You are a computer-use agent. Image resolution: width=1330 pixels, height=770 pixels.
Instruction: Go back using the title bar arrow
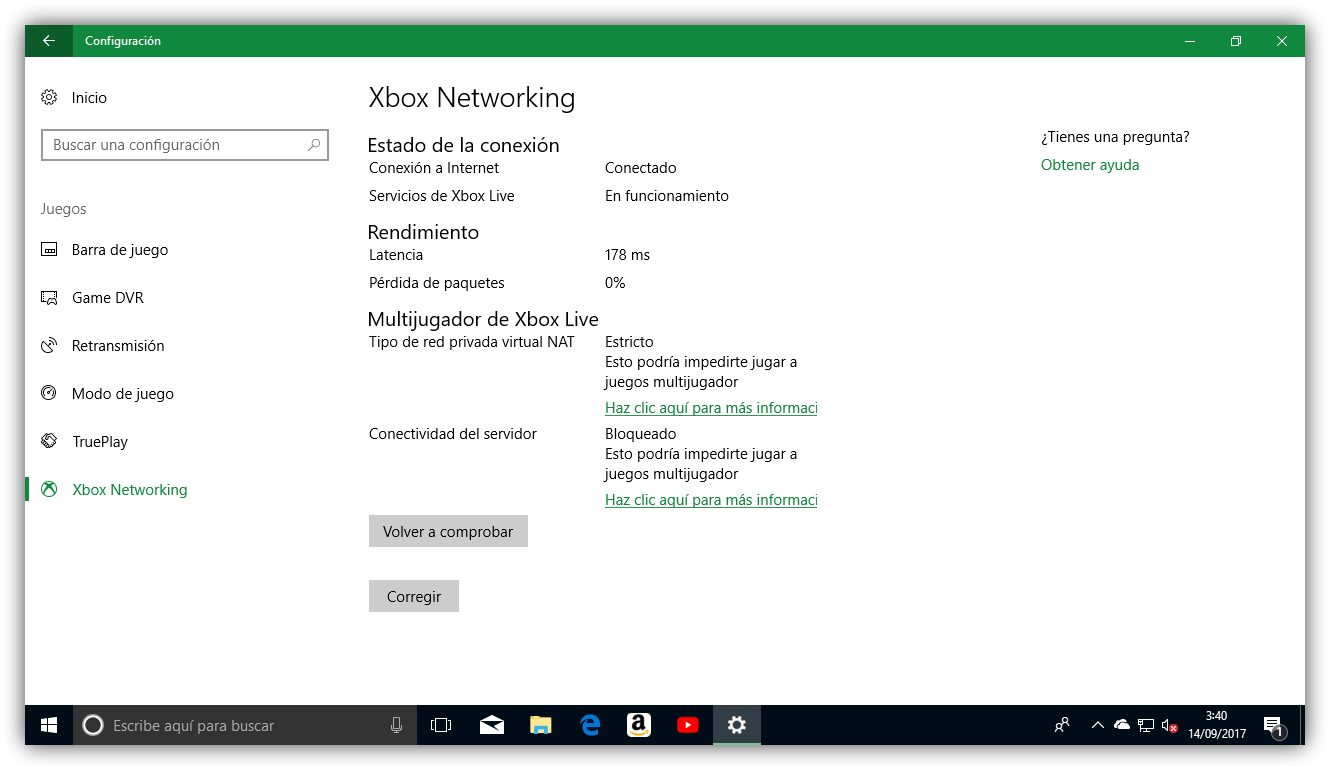[x=49, y=41]
